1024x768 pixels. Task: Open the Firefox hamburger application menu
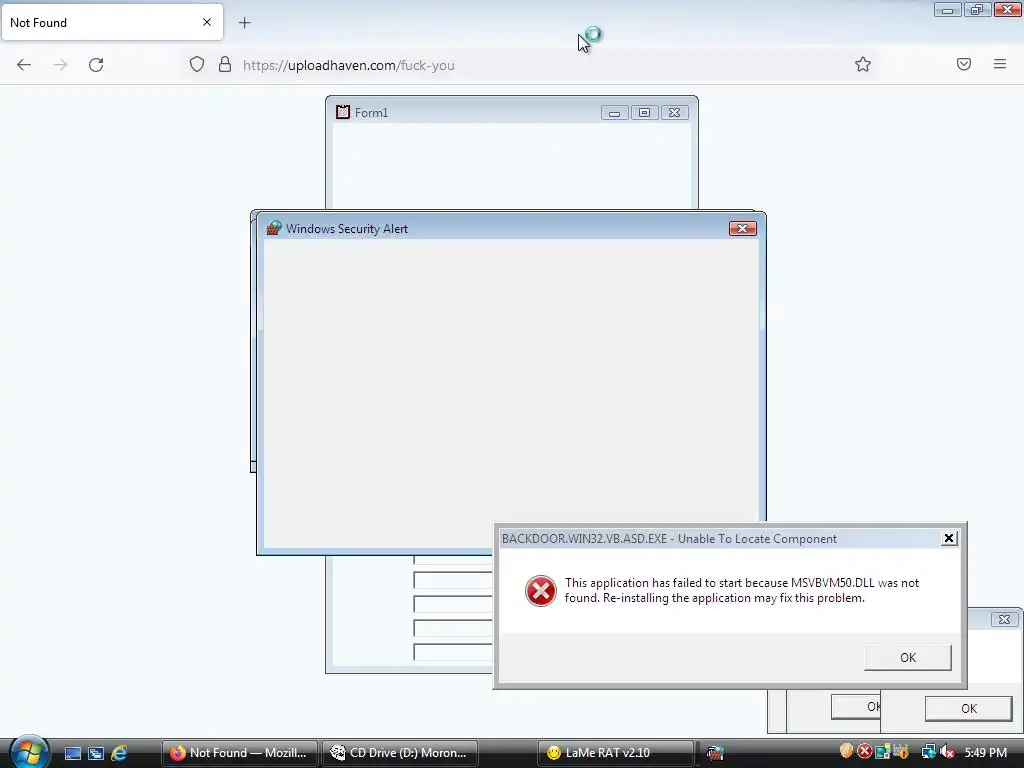[1000, 64]
